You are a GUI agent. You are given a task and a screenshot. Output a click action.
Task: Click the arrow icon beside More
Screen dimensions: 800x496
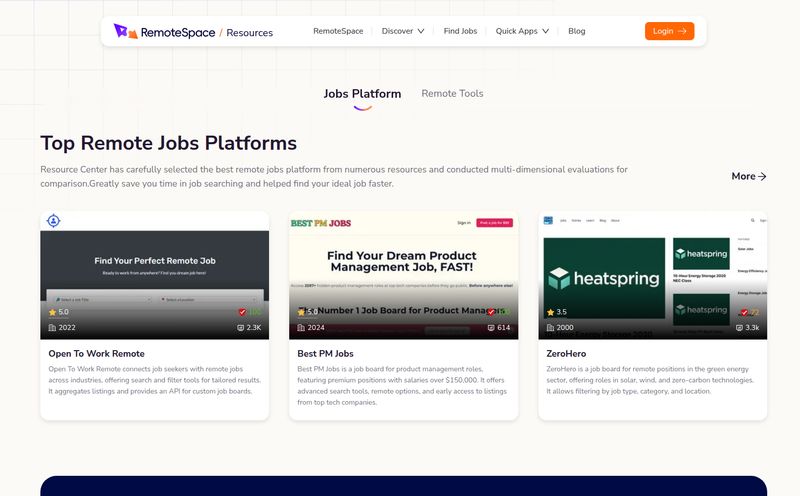pyautogui.click(x=762, y=177)
